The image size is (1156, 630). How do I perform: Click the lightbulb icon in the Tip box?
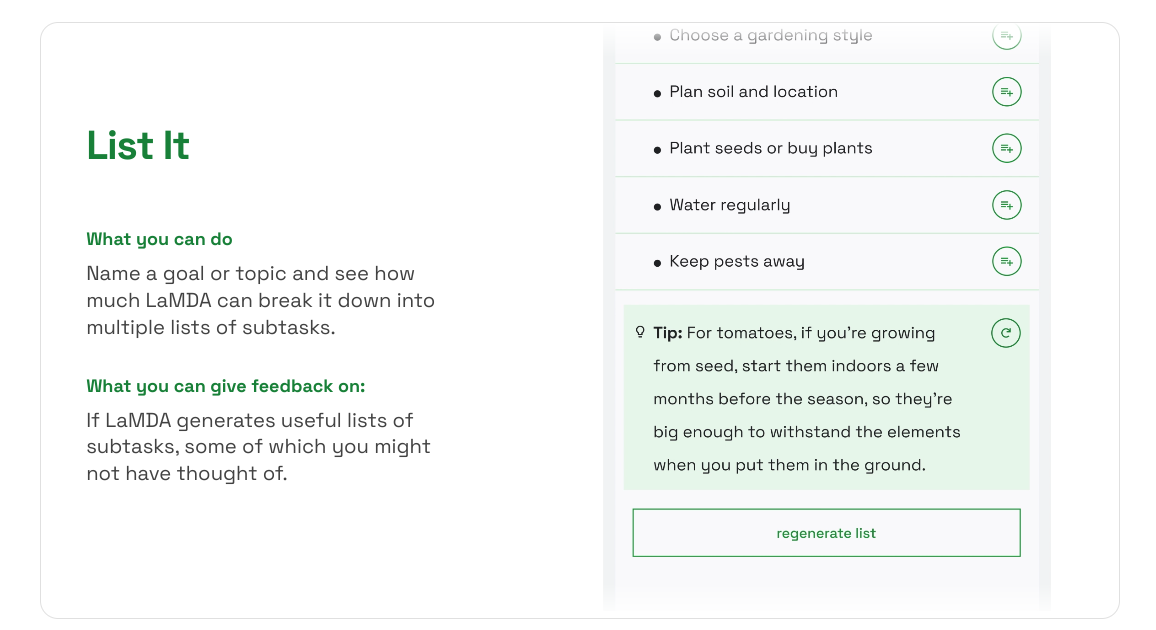coord(641,331)
